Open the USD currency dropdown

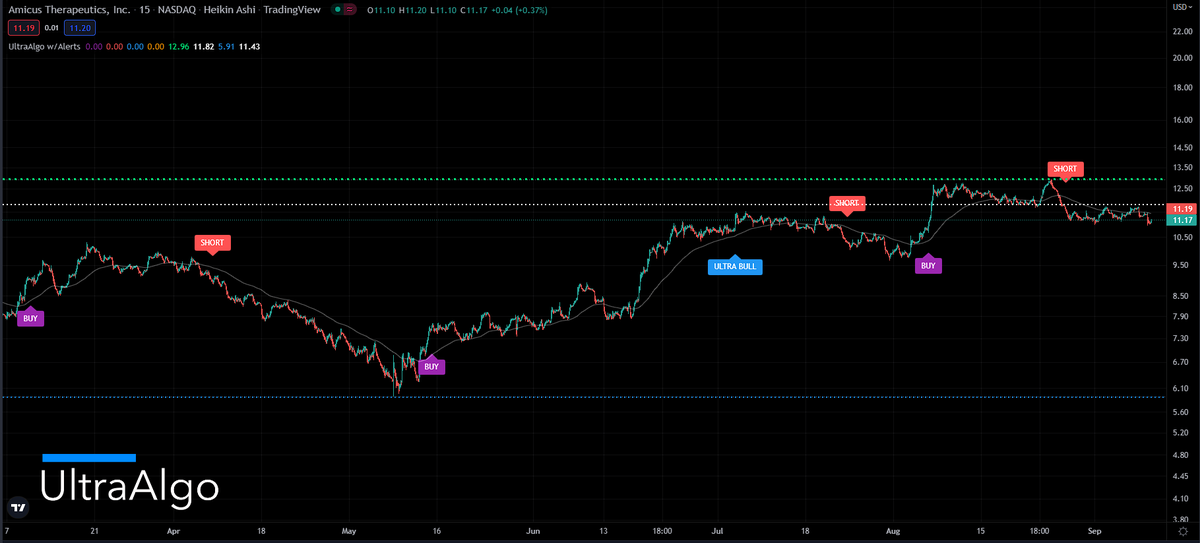(x=1181, y=8)
